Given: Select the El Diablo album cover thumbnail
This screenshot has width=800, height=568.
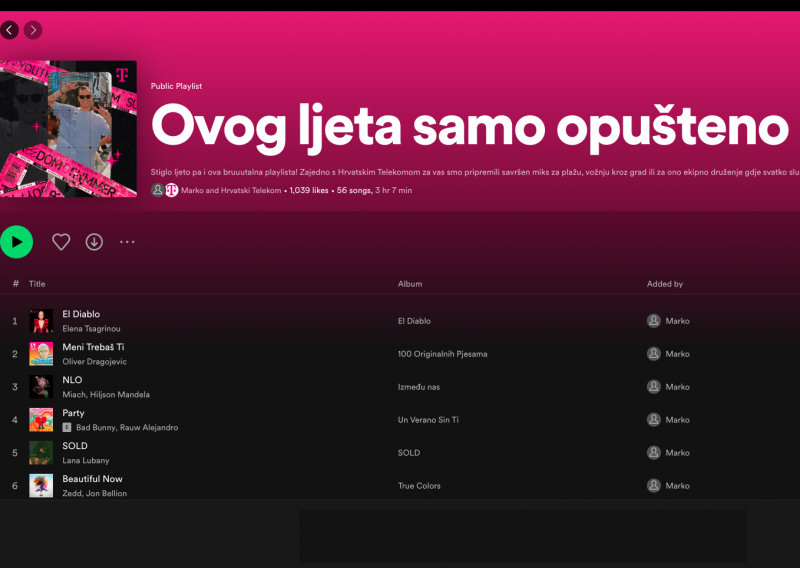Looking at the screenshot, I should (x=41, y=321).
